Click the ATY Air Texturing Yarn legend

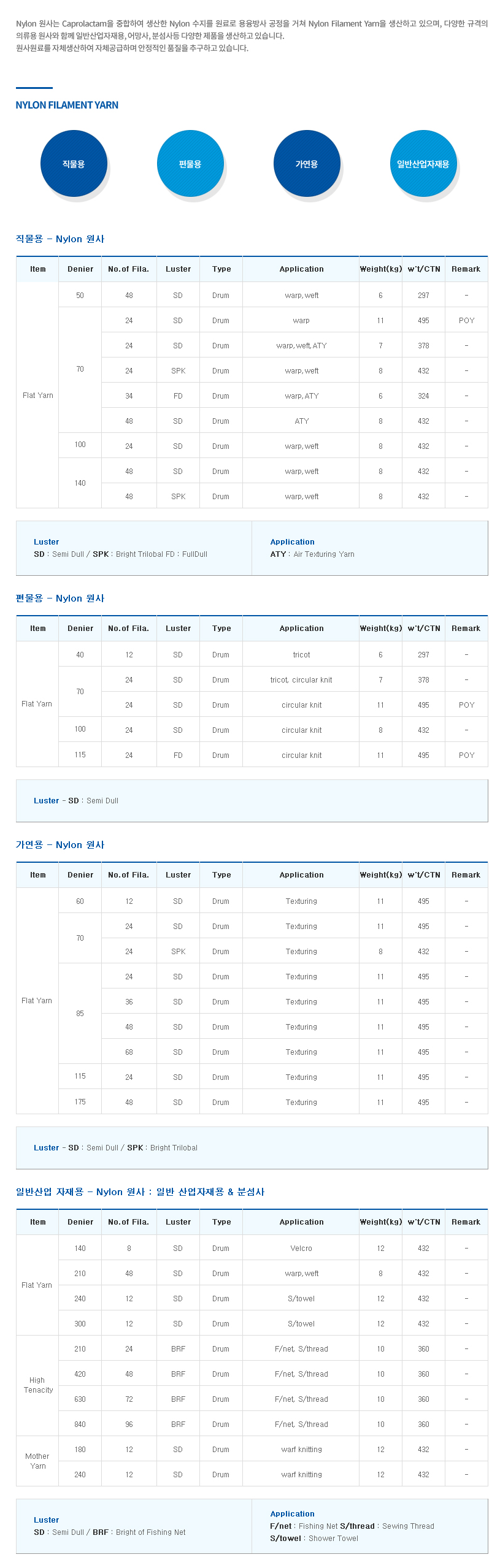tap(312, 554)
